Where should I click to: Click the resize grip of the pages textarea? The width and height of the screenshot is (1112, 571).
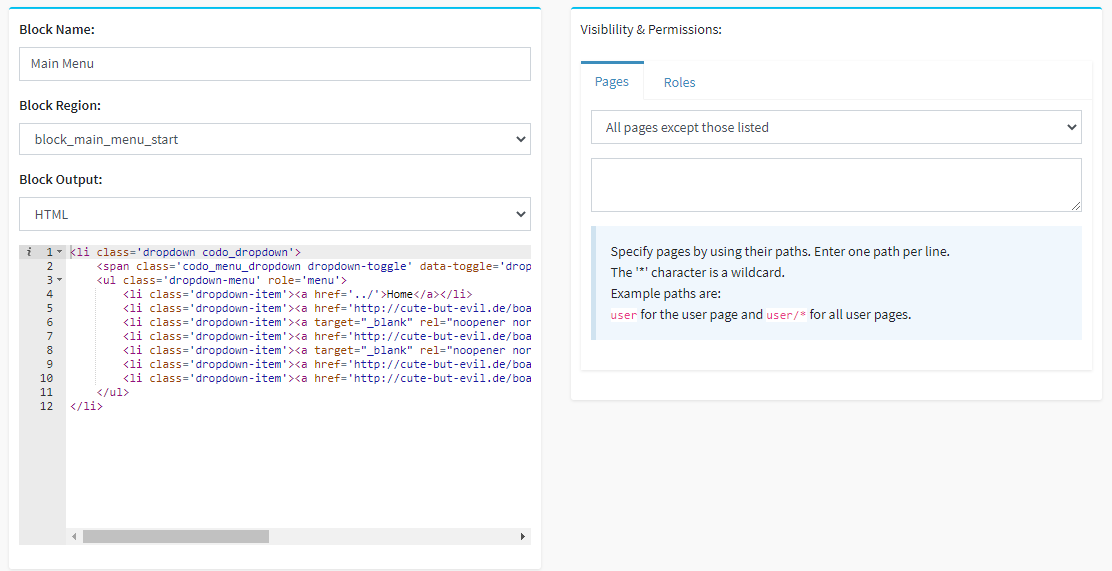[1076, 206]
